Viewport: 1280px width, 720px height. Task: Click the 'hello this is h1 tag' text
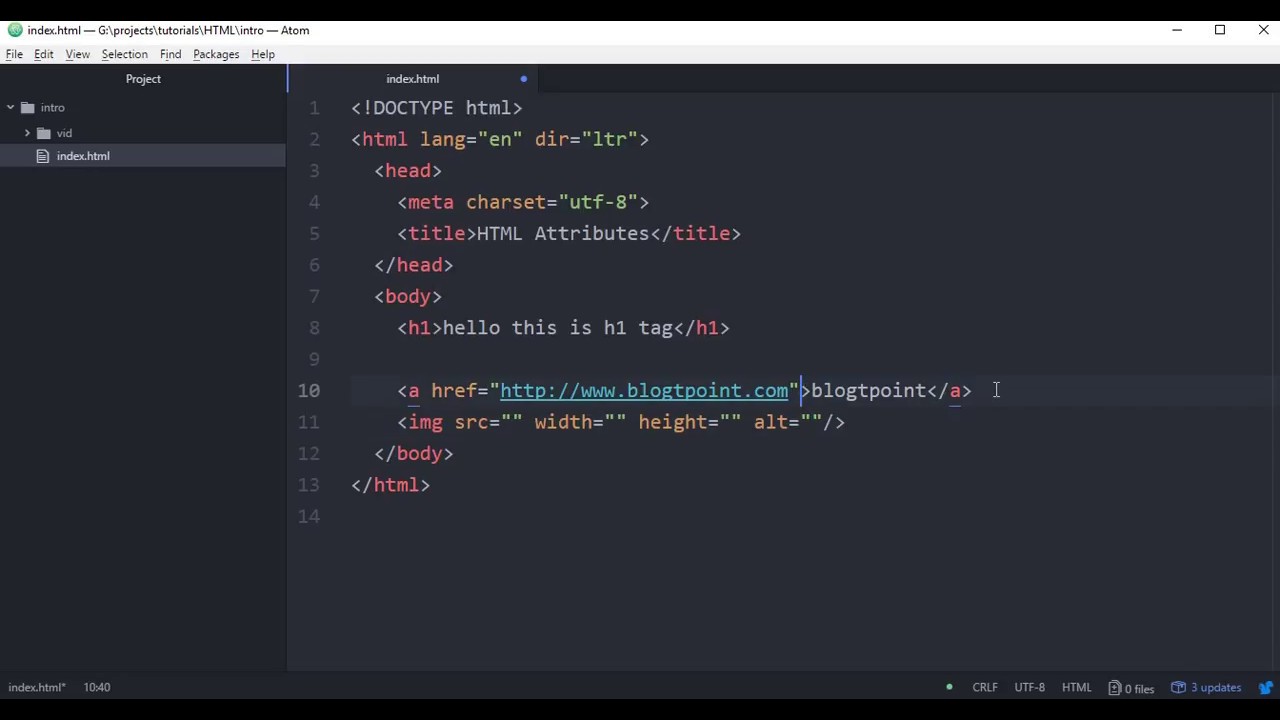point(558,328)
